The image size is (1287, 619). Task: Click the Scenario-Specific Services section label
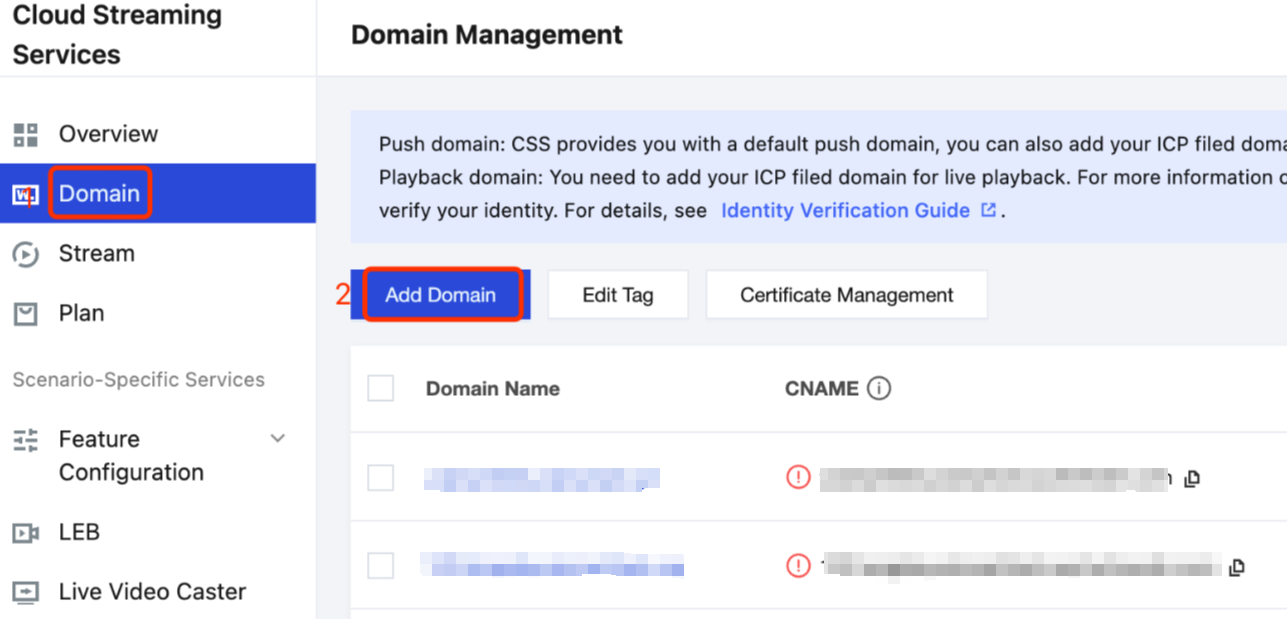click(139, 380)
